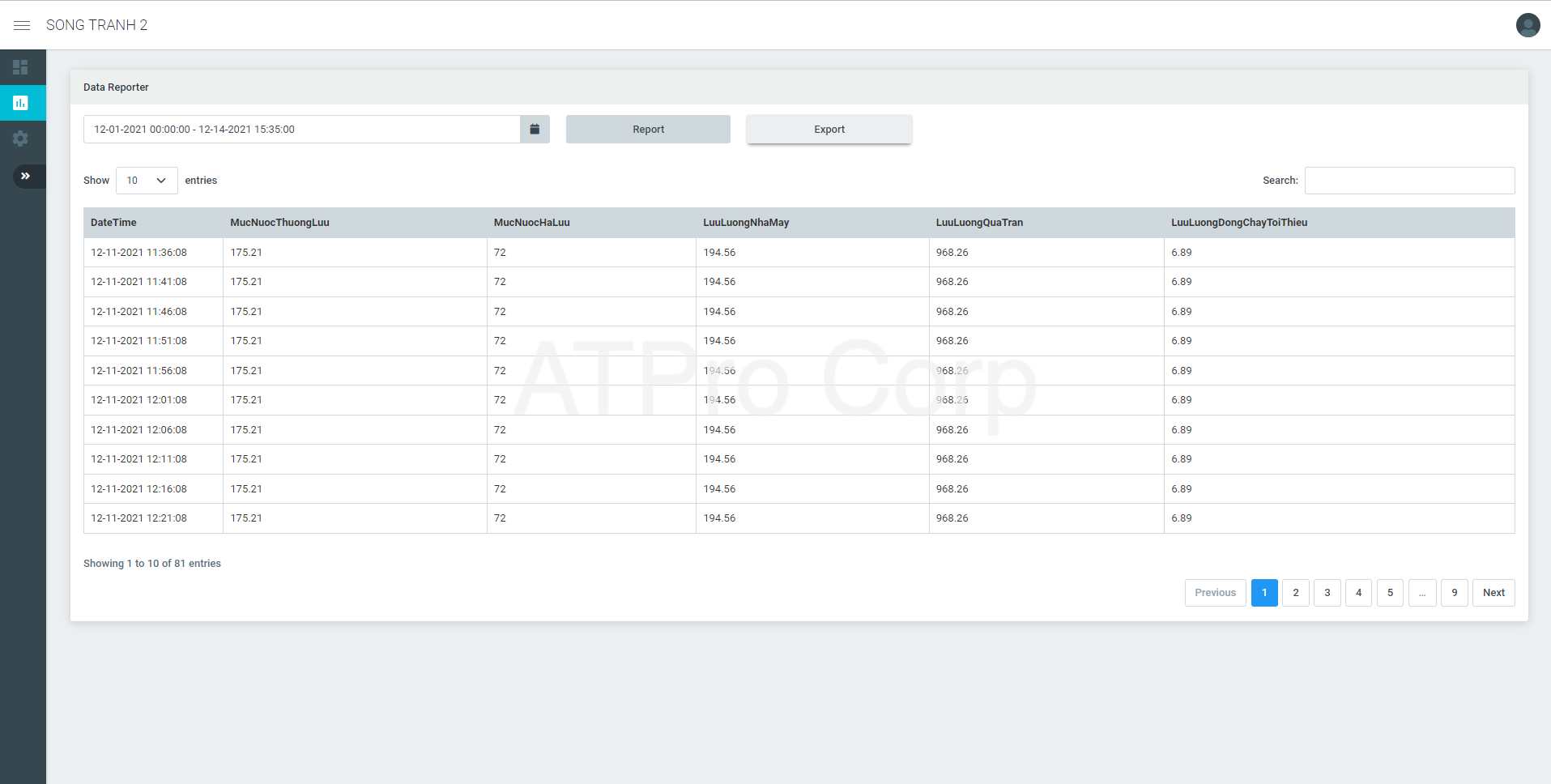Jump to pagination page 9
This screenshot has height=784, width=1551.
tap(1454, 593)
